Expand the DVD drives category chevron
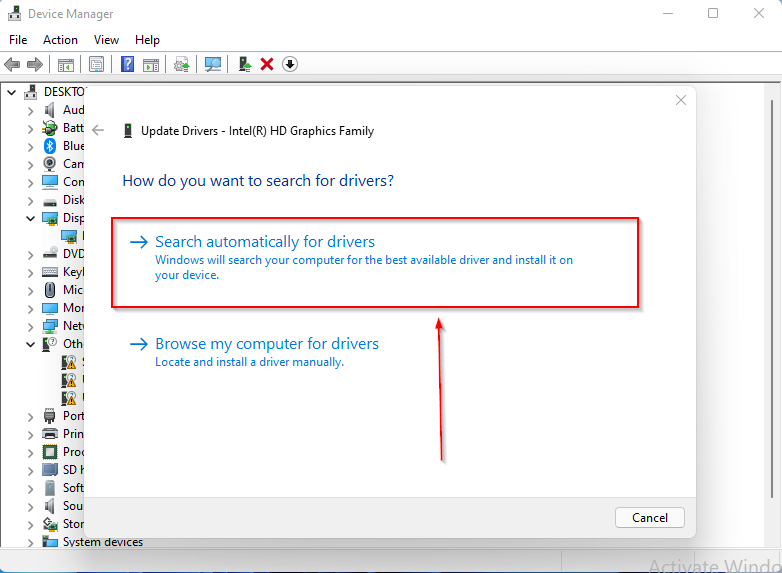Image resolution: width=782 pixels, height=573 pixels. click(30, 255)
